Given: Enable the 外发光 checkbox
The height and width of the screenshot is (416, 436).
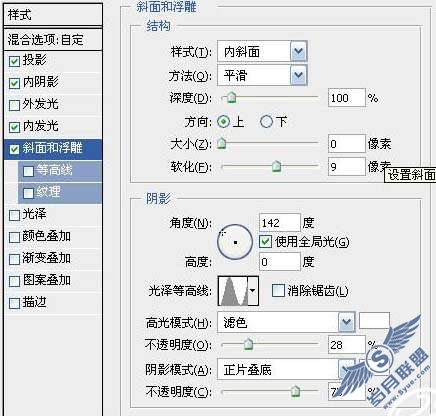Looking at the screenshot, I should tap(14, 105).
